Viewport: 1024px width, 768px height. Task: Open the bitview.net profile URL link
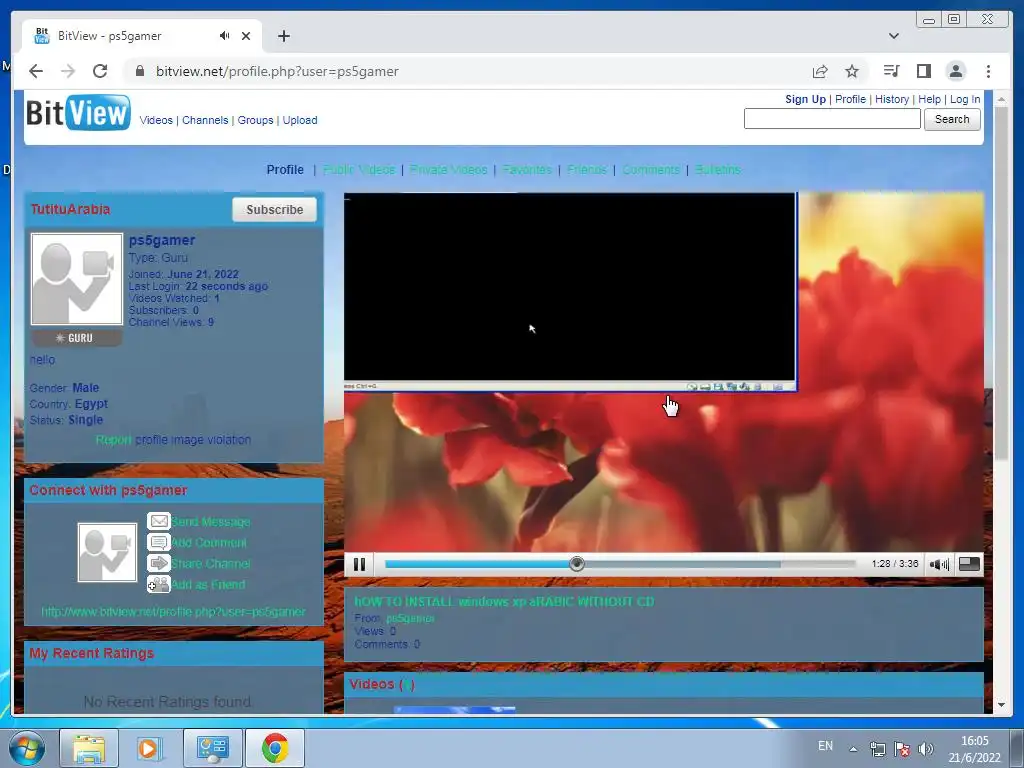click(x=173, y=612)
